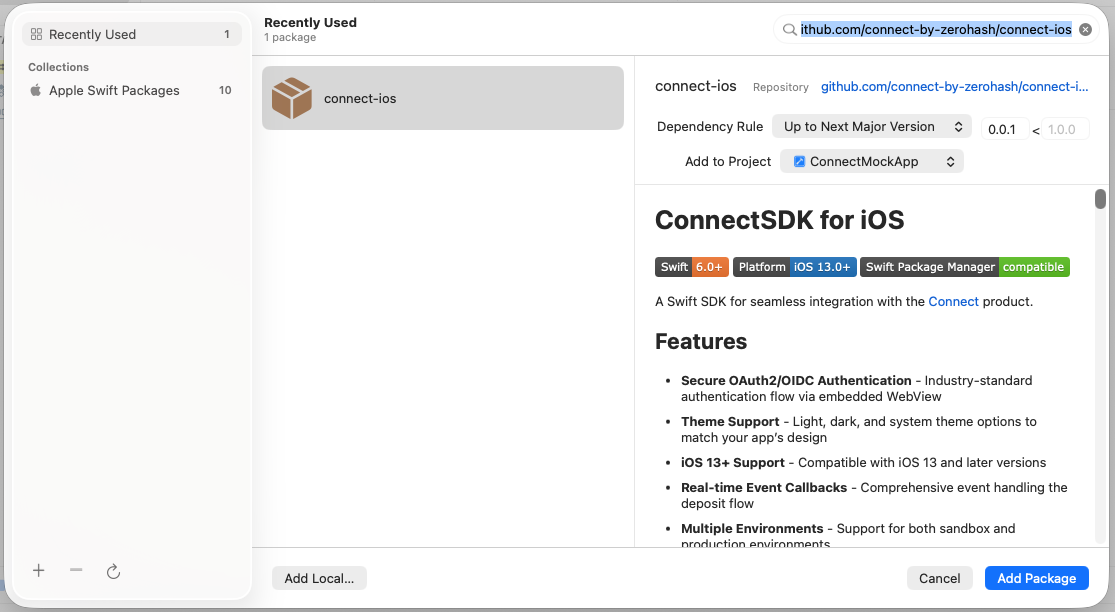1115x612 pixels.
Task: Click the Recently Used grid icon
Action: coord(36,34)
